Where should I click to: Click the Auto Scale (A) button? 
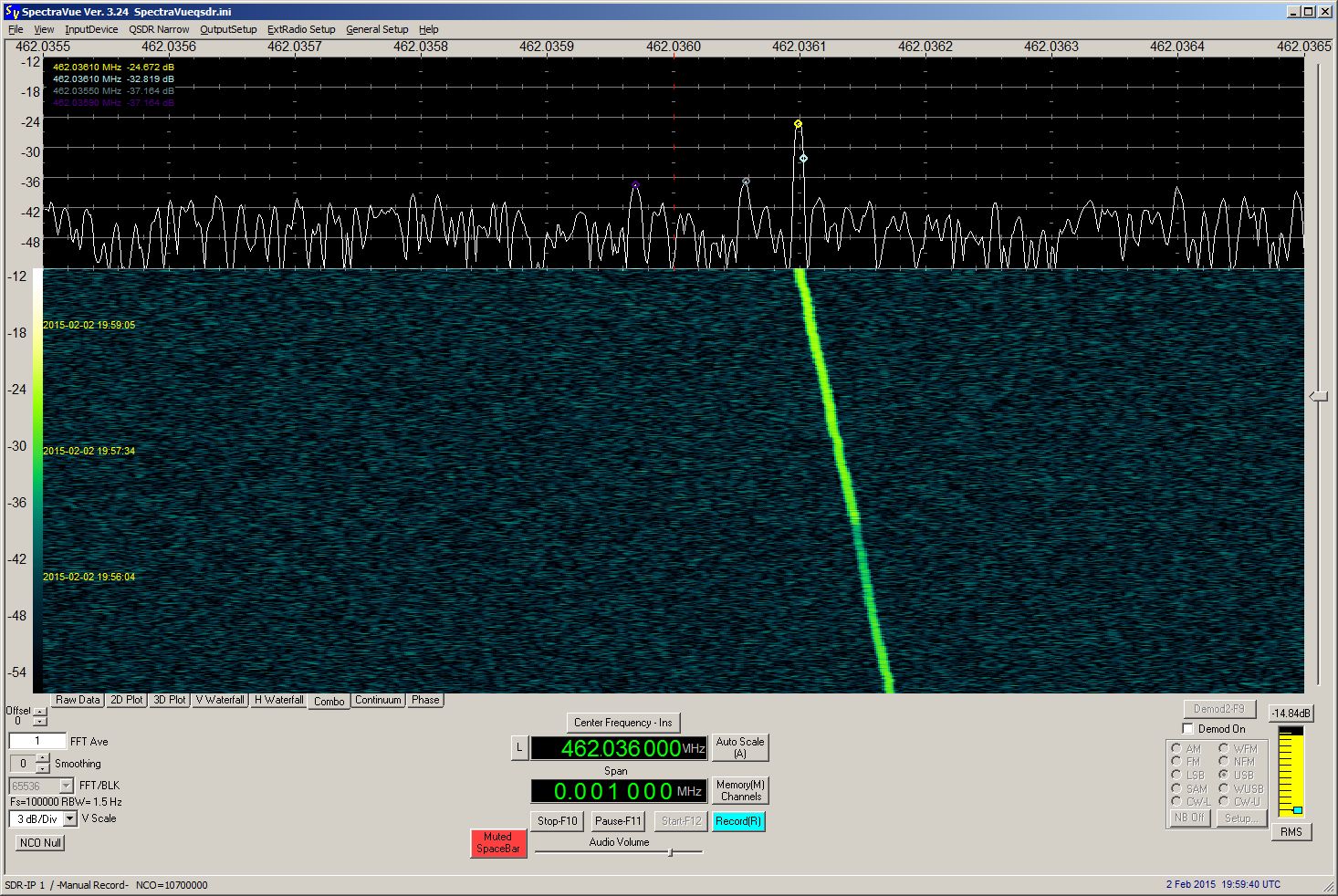click(739, 747)
